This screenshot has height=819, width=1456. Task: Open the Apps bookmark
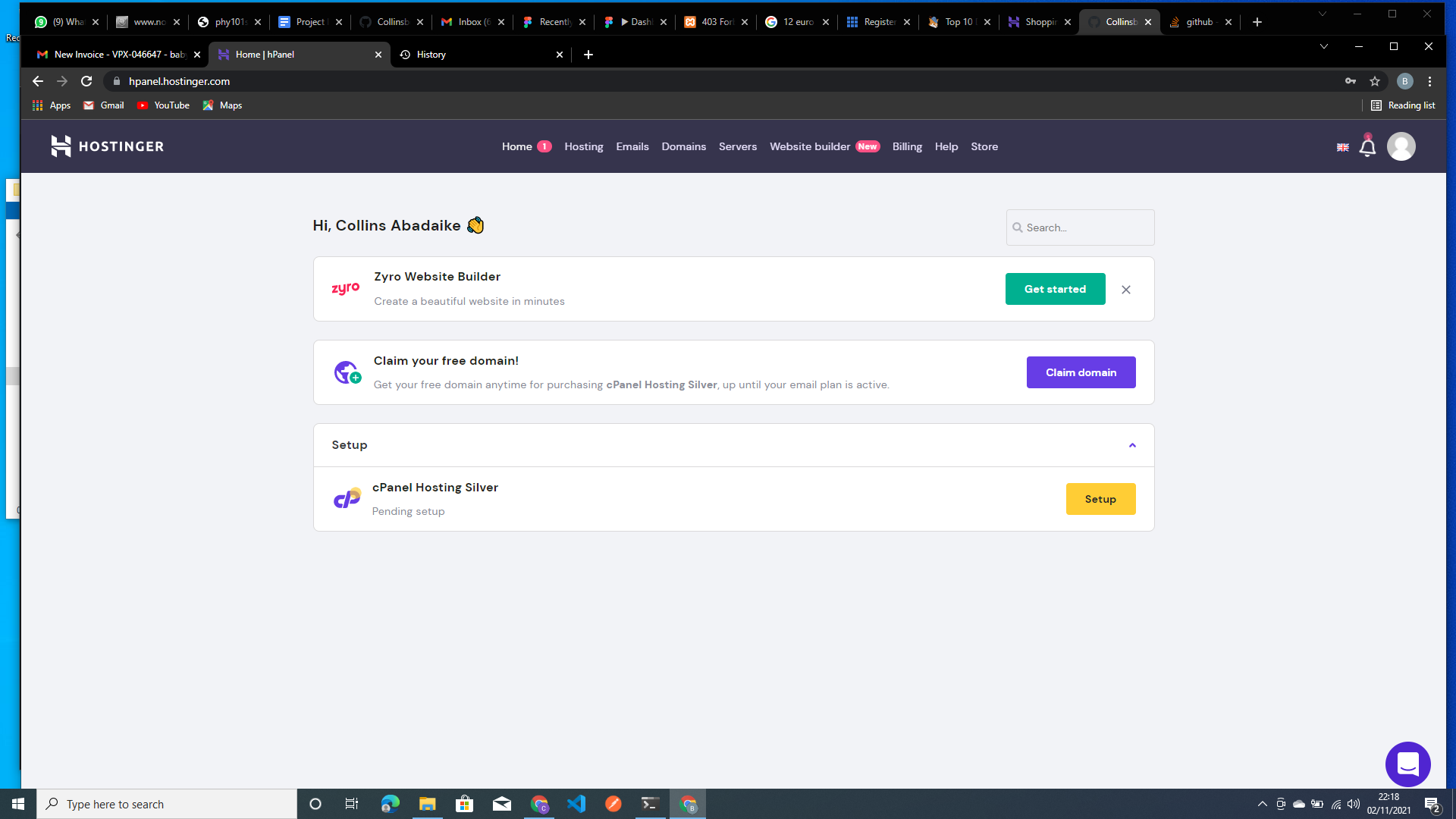(x=51, y=105)
